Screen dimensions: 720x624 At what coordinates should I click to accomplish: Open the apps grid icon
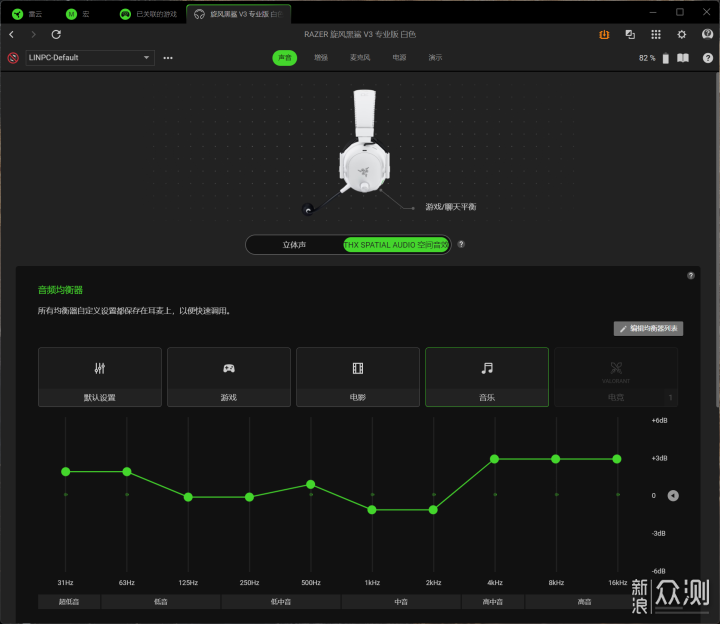(656, 34)
